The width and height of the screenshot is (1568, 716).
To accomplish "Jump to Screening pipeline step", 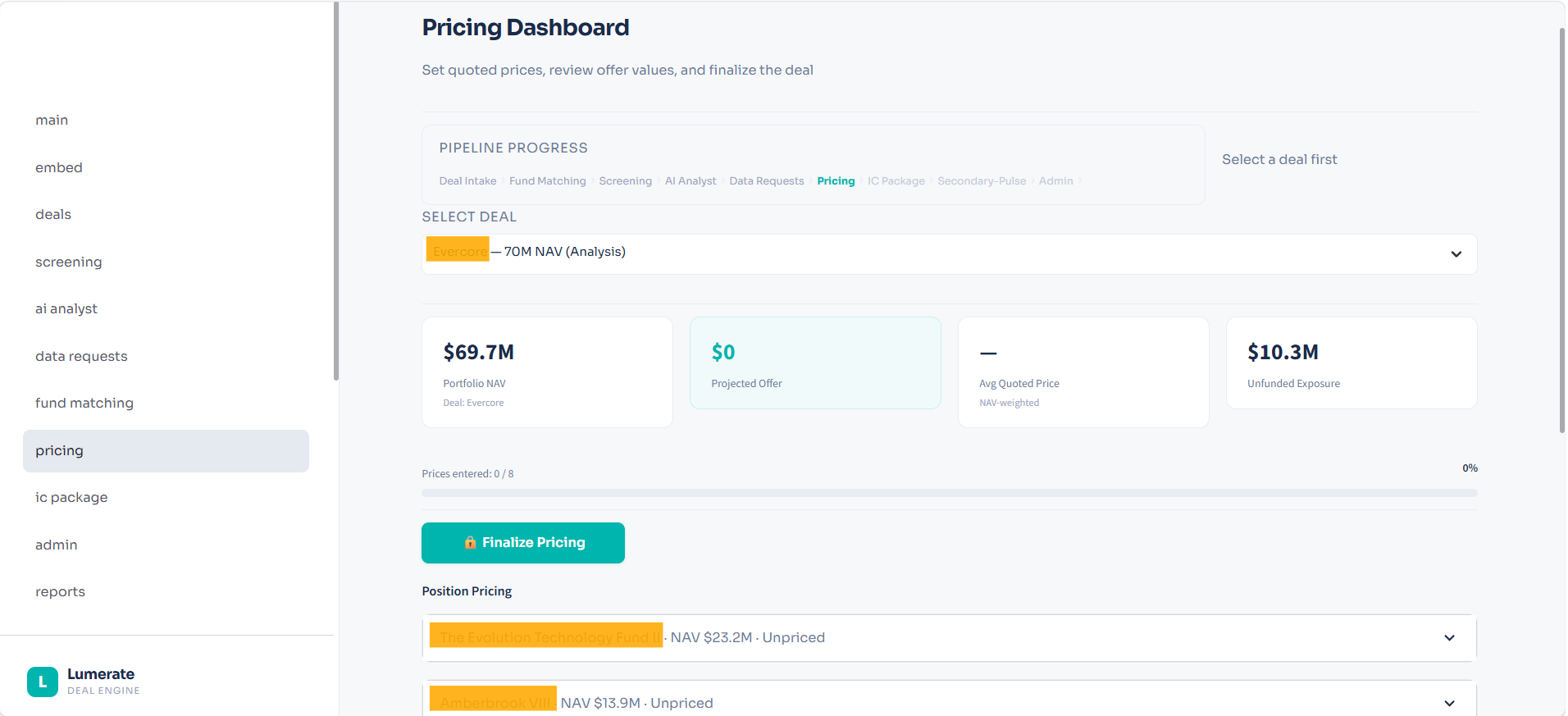I will (x=625, y=181).
